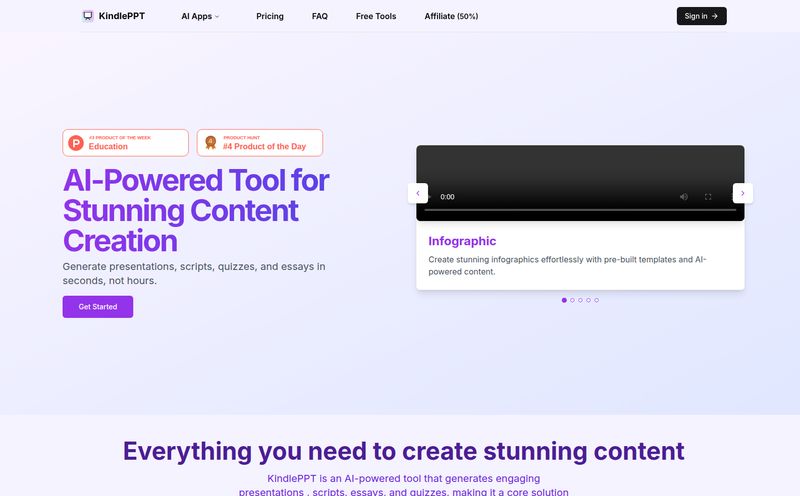Advance to the next carousel slide

743,193
